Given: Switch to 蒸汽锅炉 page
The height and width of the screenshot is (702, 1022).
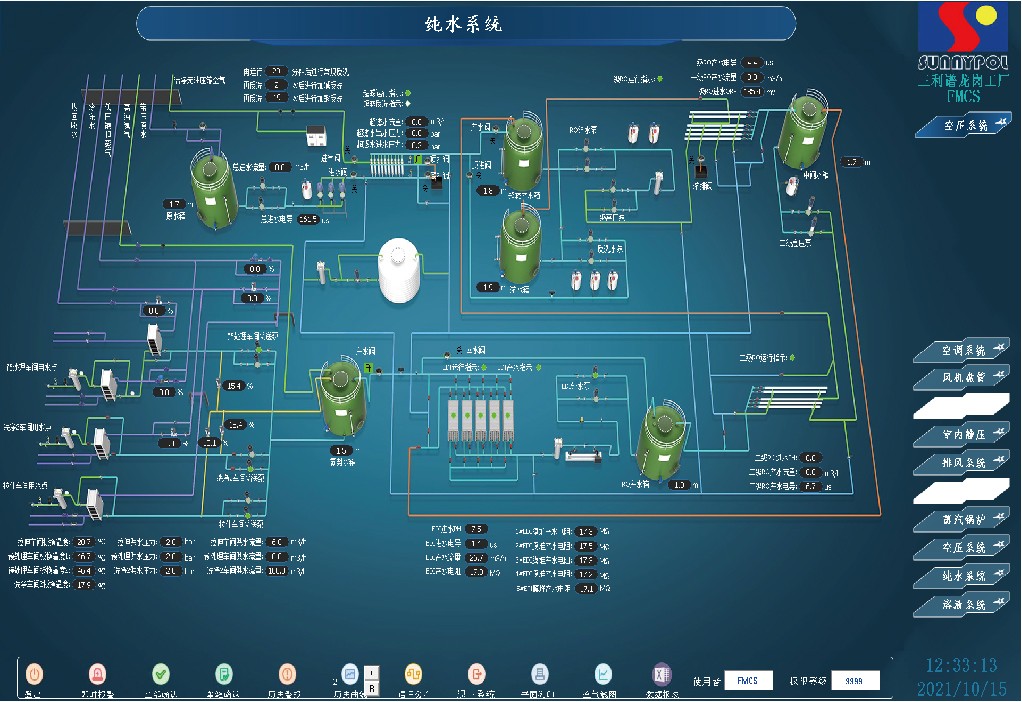Looking at the screenshot, I should pos(959,521).
